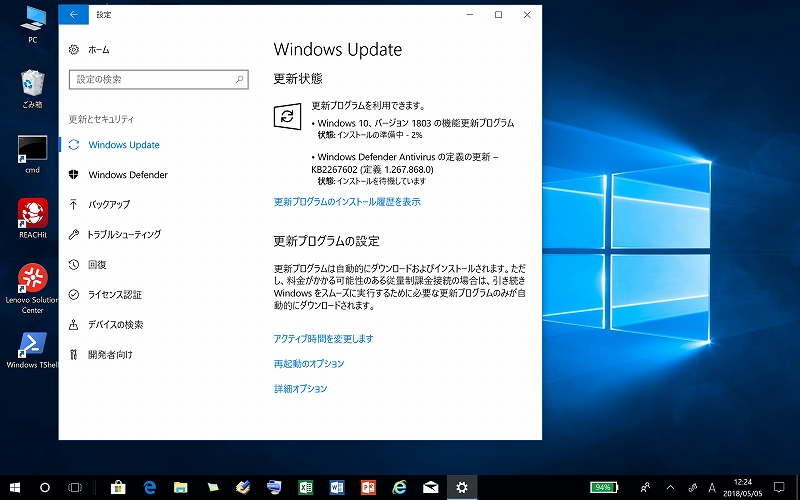
Task: Open Task View on the taskbar
Action: (x=75, y=488)
